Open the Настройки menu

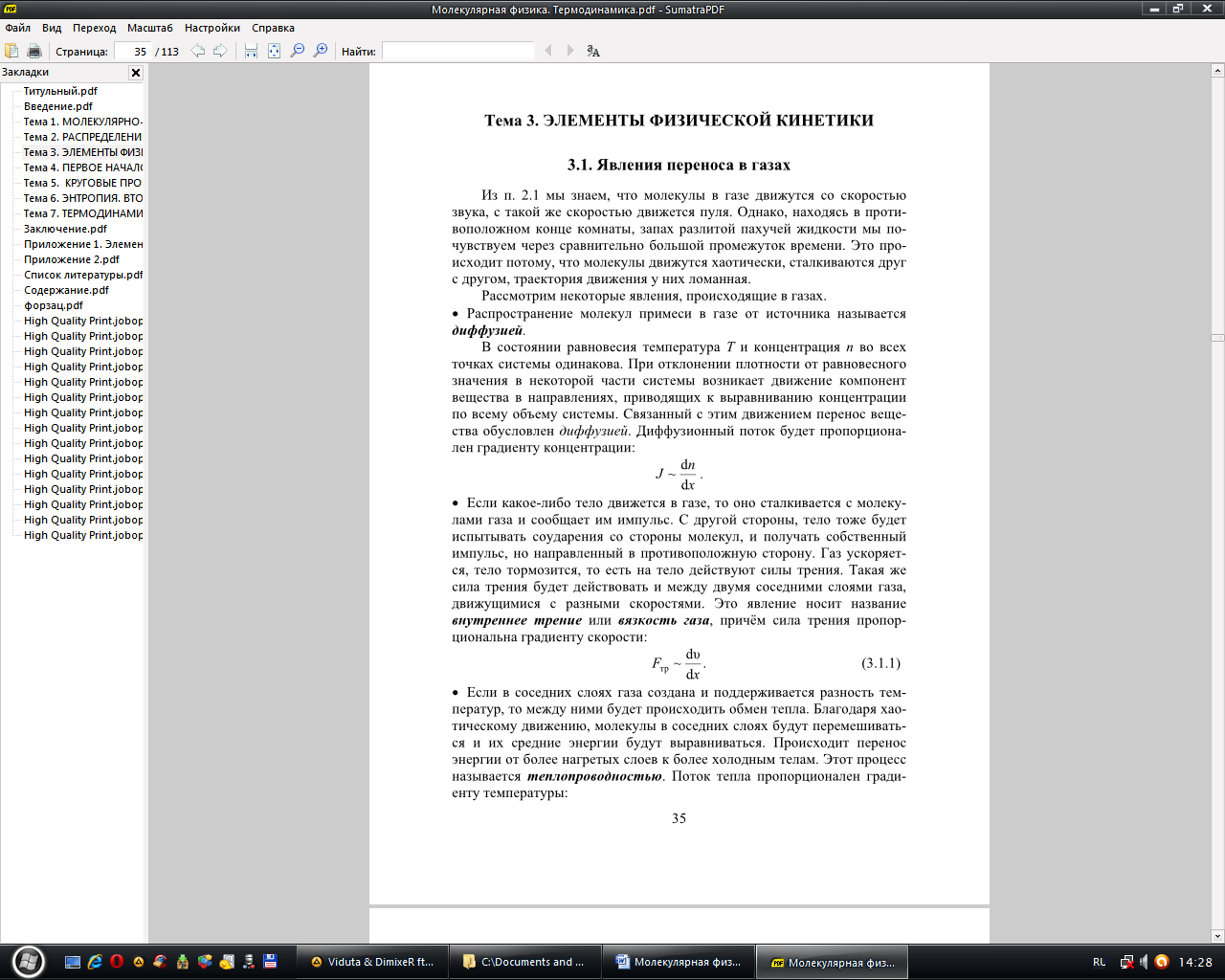[212, 28]
